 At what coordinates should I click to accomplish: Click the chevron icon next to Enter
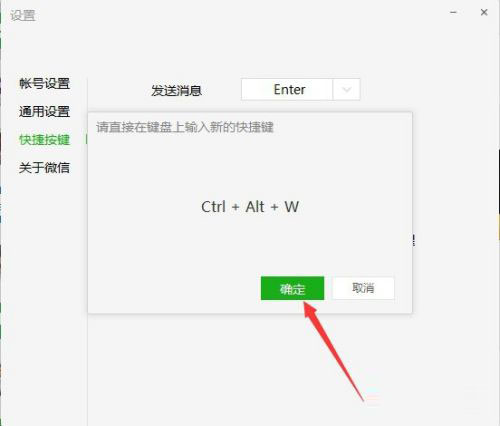click(x=347, y=90)
